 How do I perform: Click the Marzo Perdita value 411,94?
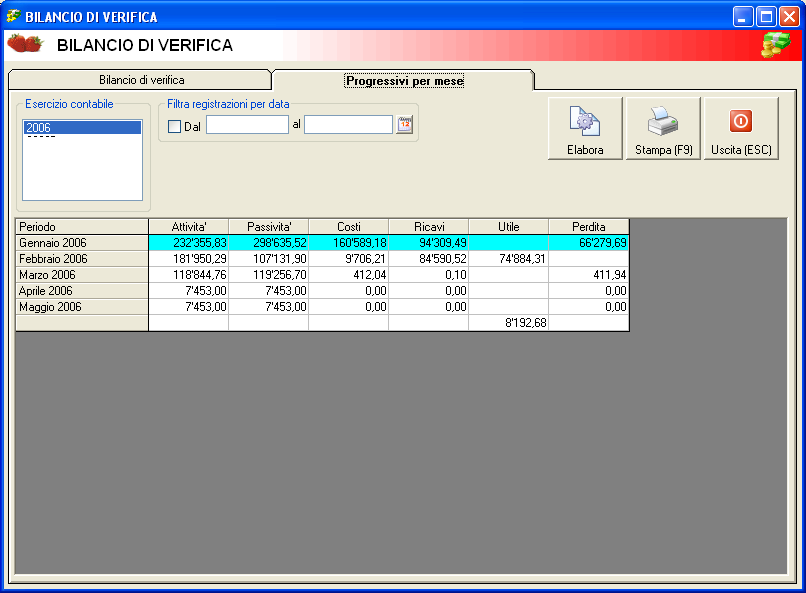[589, 275]
